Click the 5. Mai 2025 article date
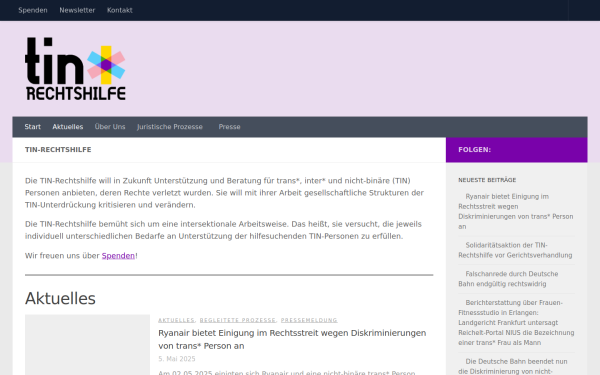 (177, 359)
